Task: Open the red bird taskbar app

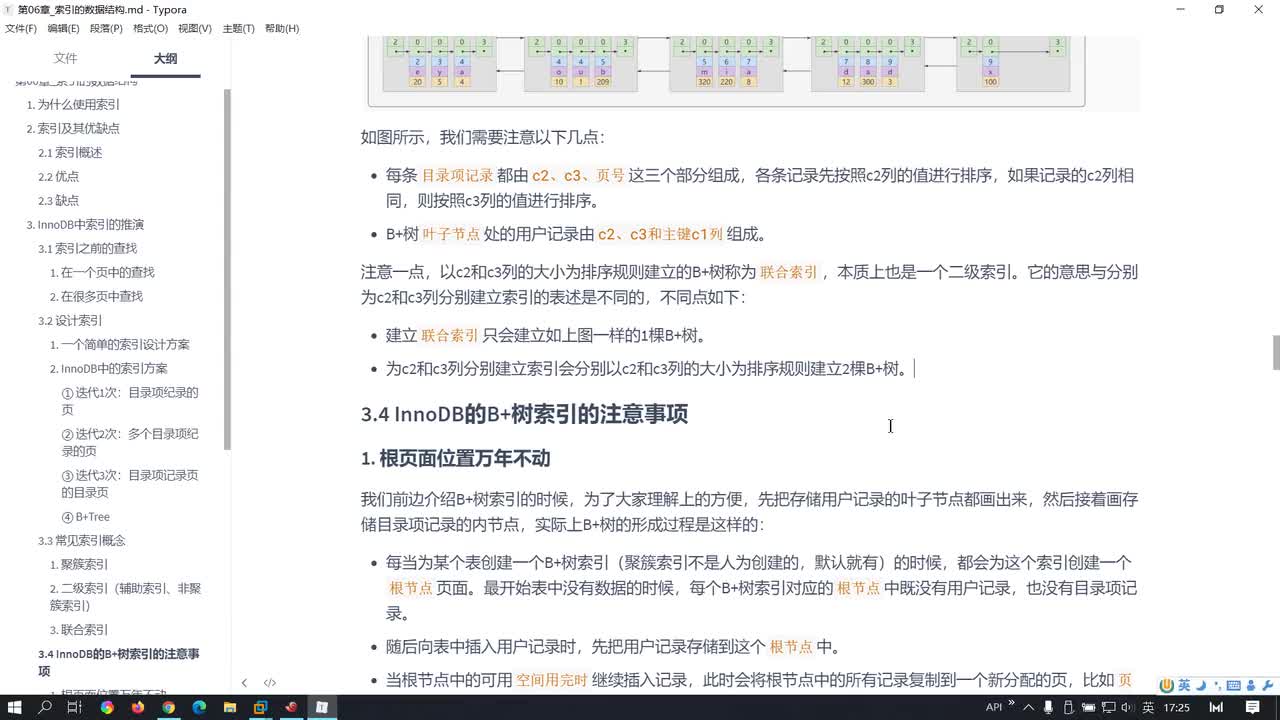Action: pyautogui.click(x=291, y=707)
